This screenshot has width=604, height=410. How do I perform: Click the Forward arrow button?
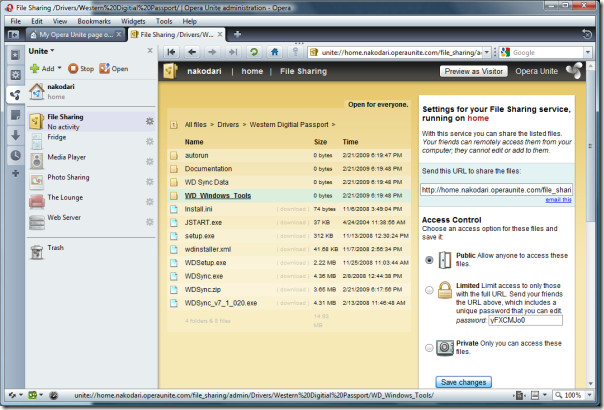212,52
